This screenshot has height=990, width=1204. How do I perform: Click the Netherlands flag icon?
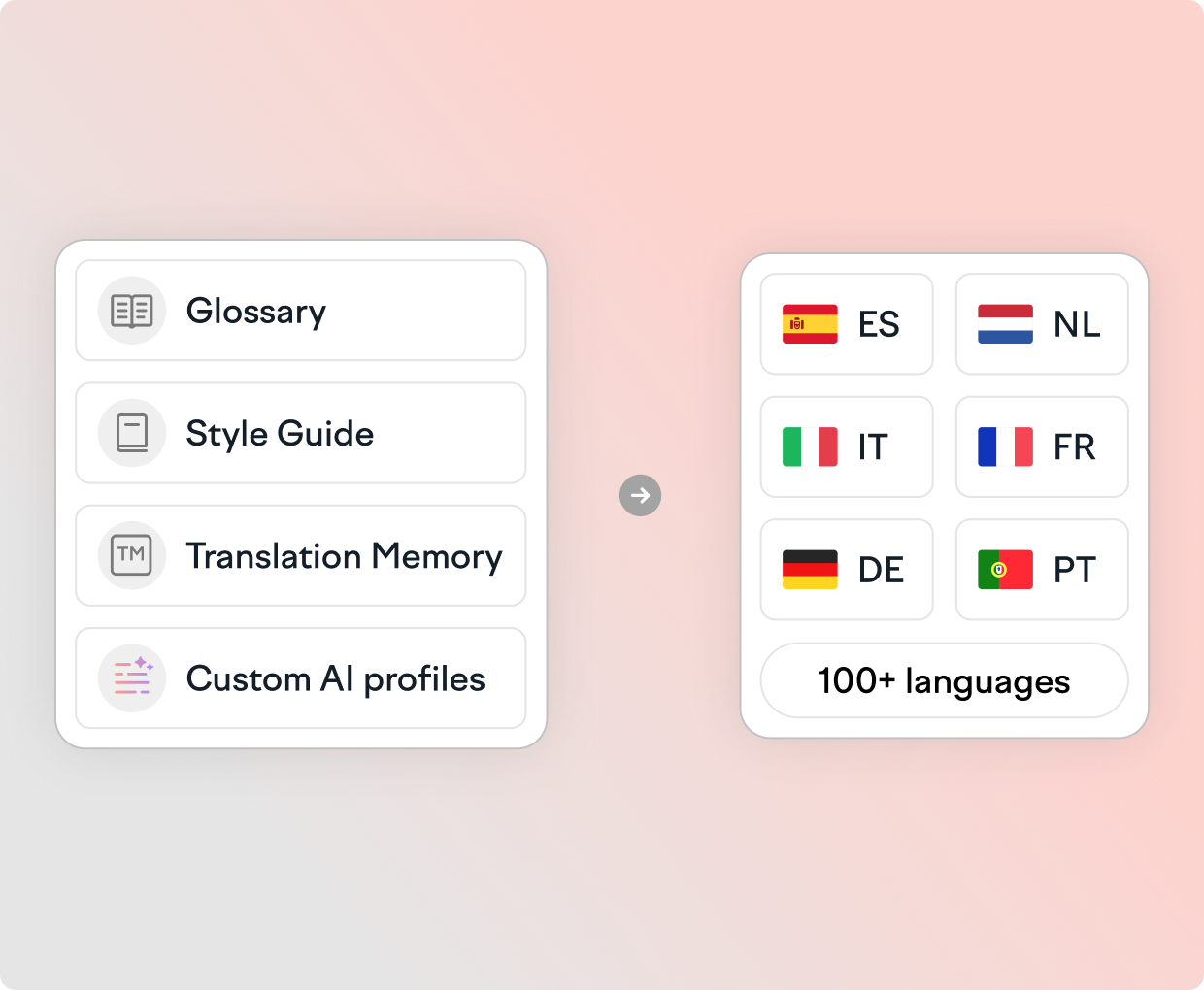(x=1005, y=324)
